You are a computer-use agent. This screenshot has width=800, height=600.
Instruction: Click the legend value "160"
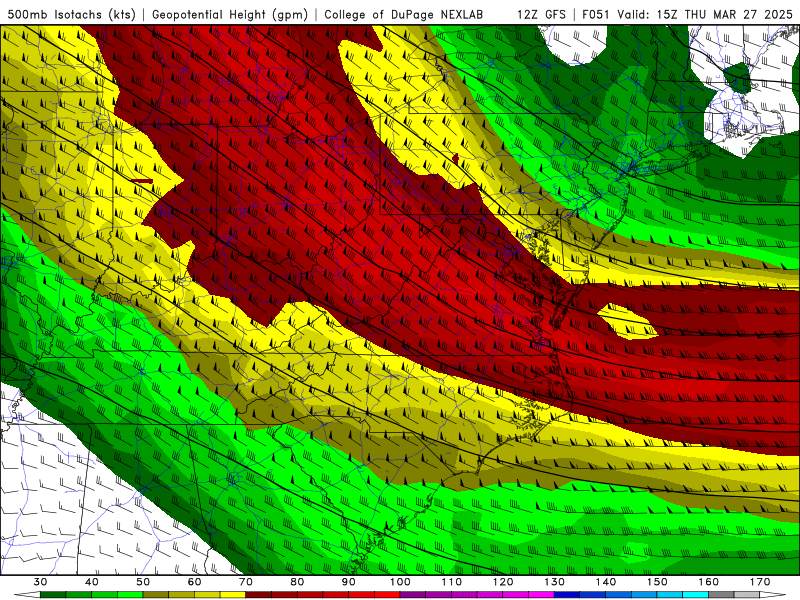(709, 582)
